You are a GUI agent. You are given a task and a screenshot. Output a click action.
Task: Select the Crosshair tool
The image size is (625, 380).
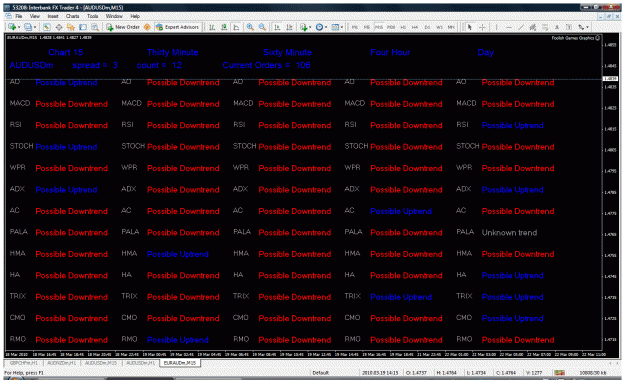coord(482,27)
